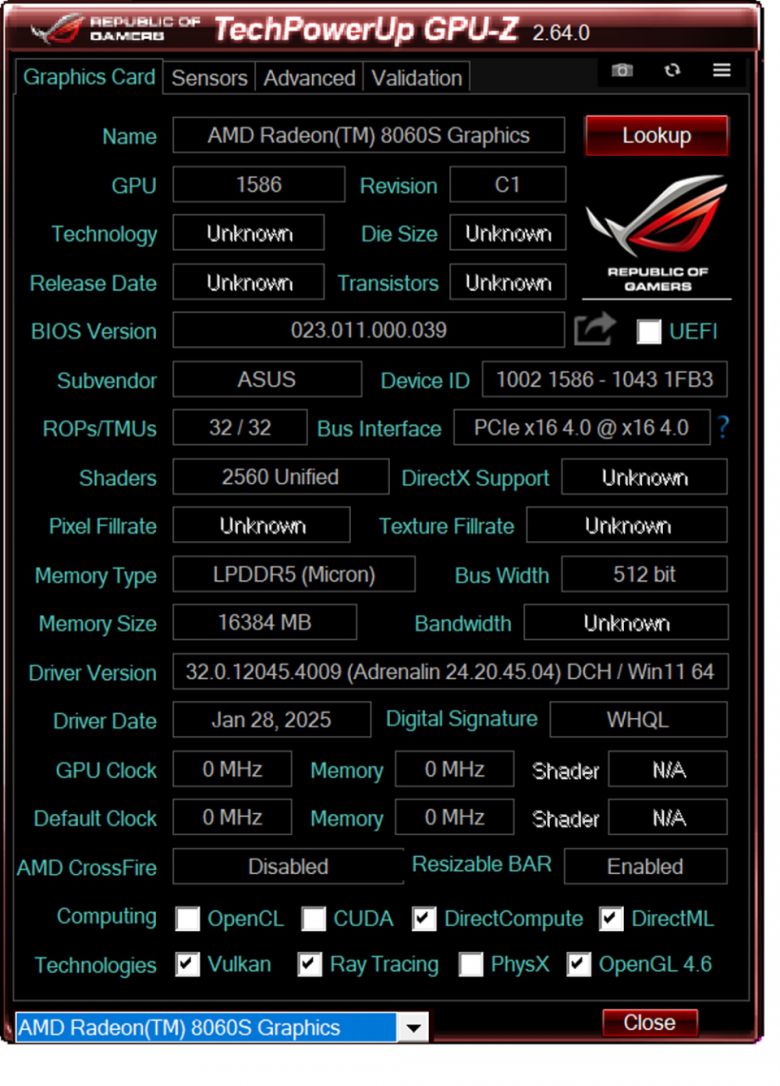Click the GPU Clock row Shader N/A value

tap(668, 769)
